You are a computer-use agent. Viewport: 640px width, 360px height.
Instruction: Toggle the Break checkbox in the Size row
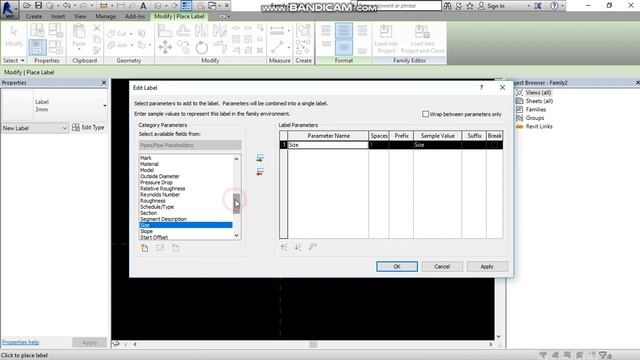point(494,145)
